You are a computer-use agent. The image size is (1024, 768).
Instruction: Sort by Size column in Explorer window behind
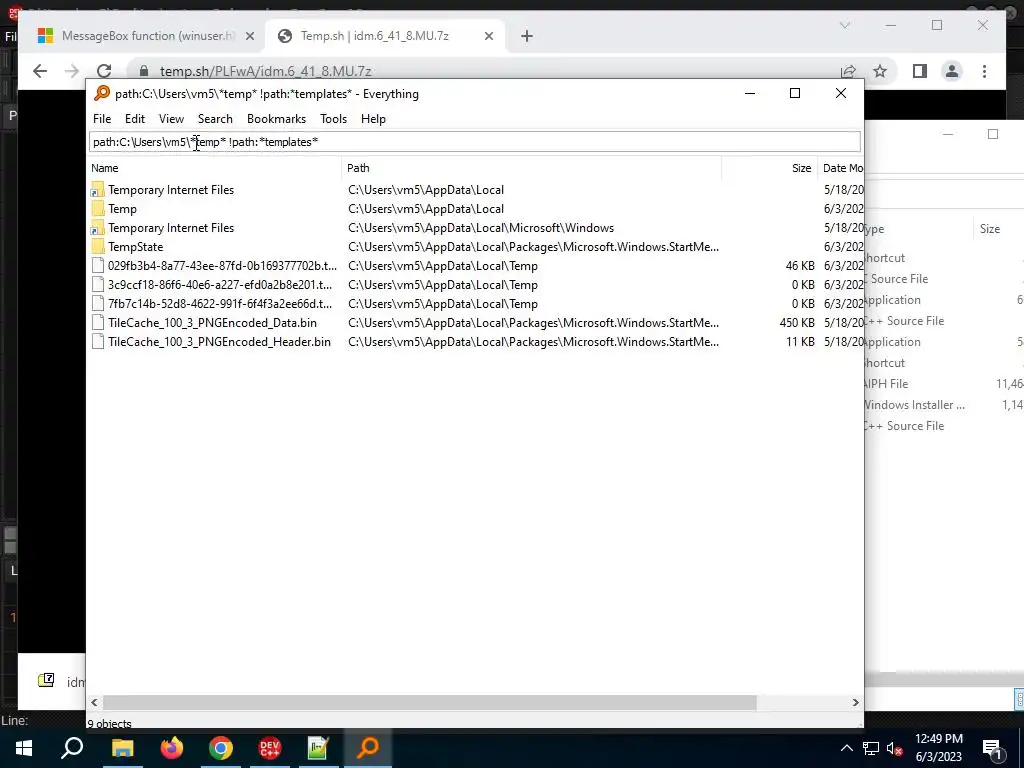(x=989, y=229)
